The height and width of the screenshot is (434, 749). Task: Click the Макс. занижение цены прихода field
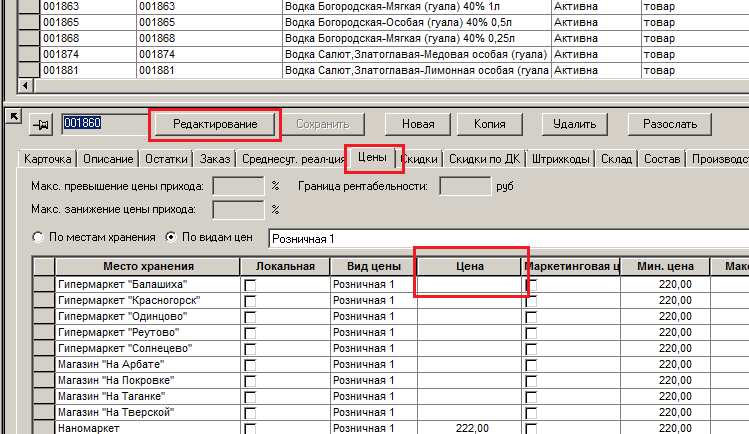(x=238, y=210)
